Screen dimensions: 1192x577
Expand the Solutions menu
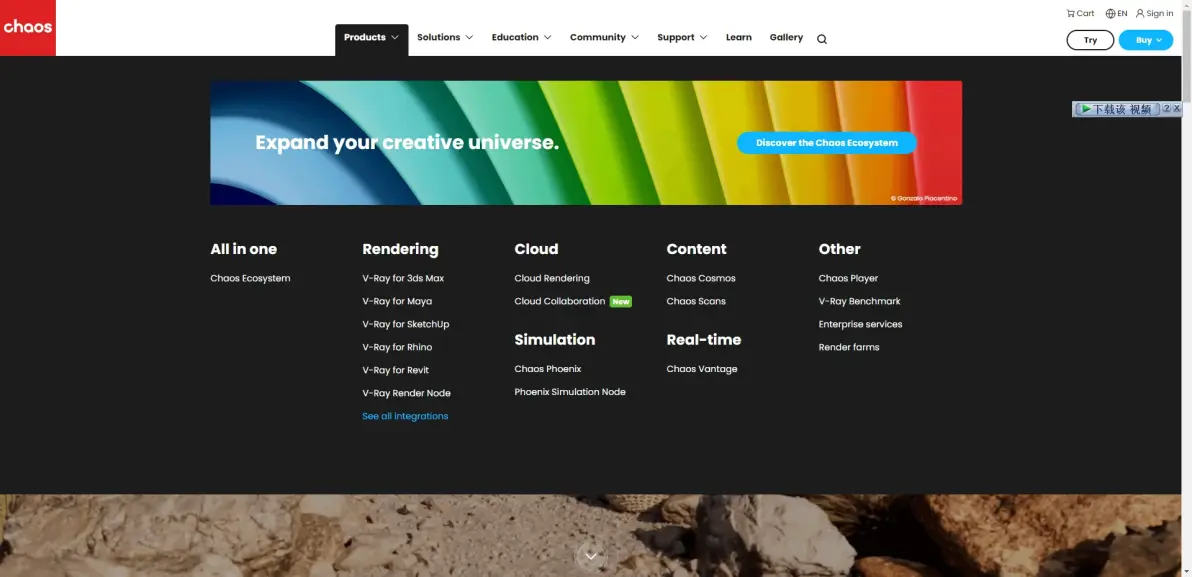(x=445, y=37)
